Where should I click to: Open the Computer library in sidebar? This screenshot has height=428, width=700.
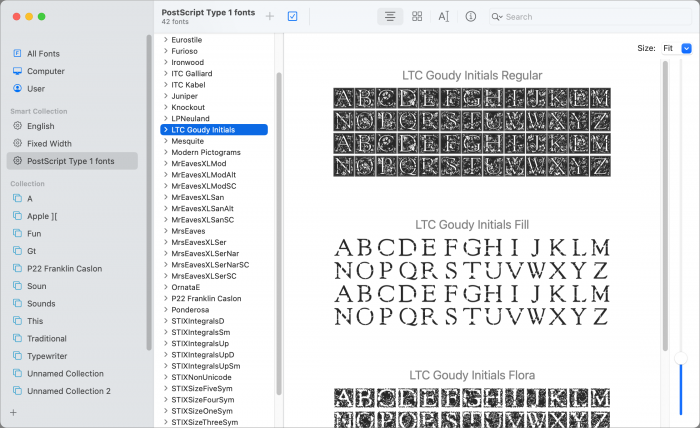pos(45,71)
